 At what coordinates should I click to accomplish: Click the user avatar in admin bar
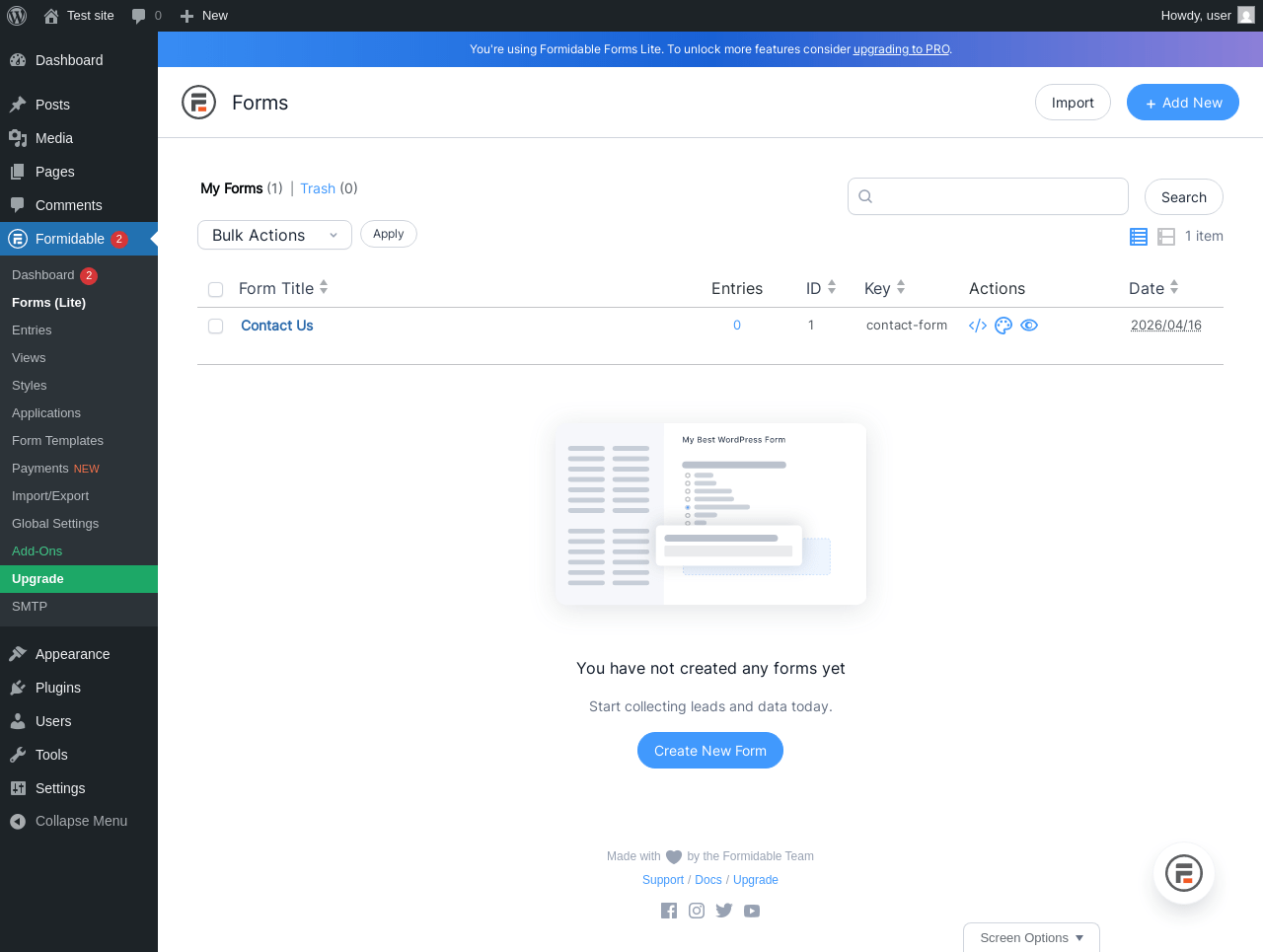(x=1246, y=16)
